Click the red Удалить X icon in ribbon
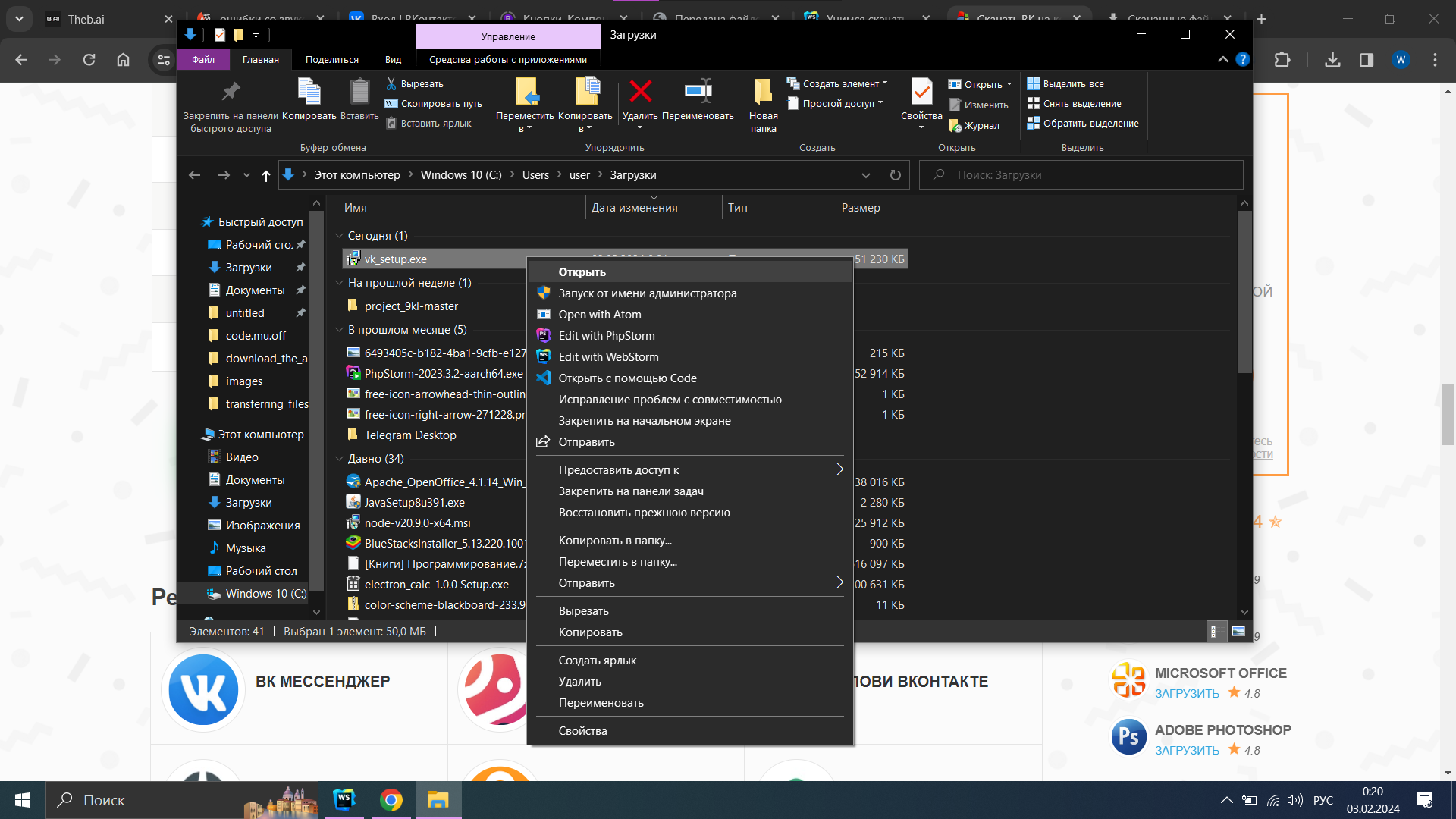Image resolution: width=1456 pixels, height=819 pixels. click(641, 91)
